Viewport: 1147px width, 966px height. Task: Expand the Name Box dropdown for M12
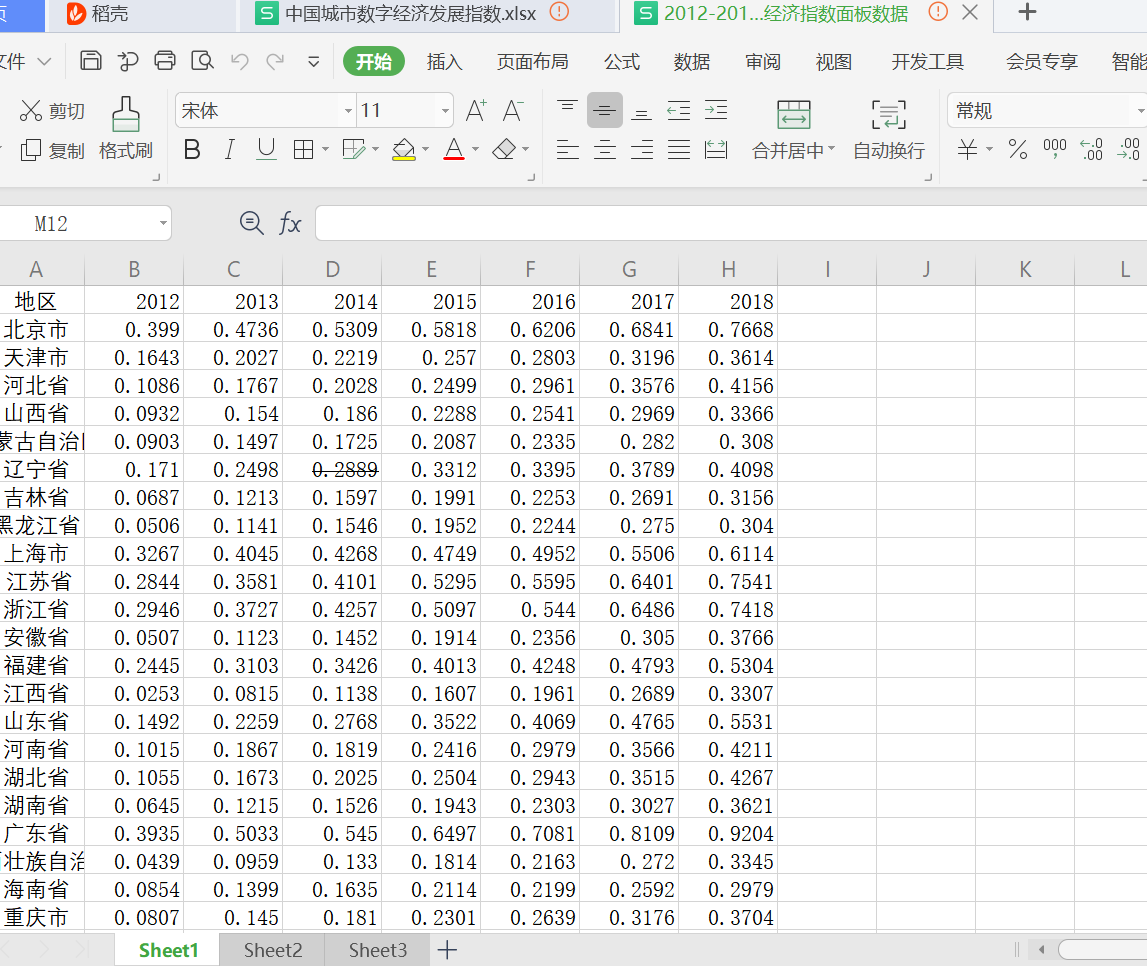click(x=163, y=223)
